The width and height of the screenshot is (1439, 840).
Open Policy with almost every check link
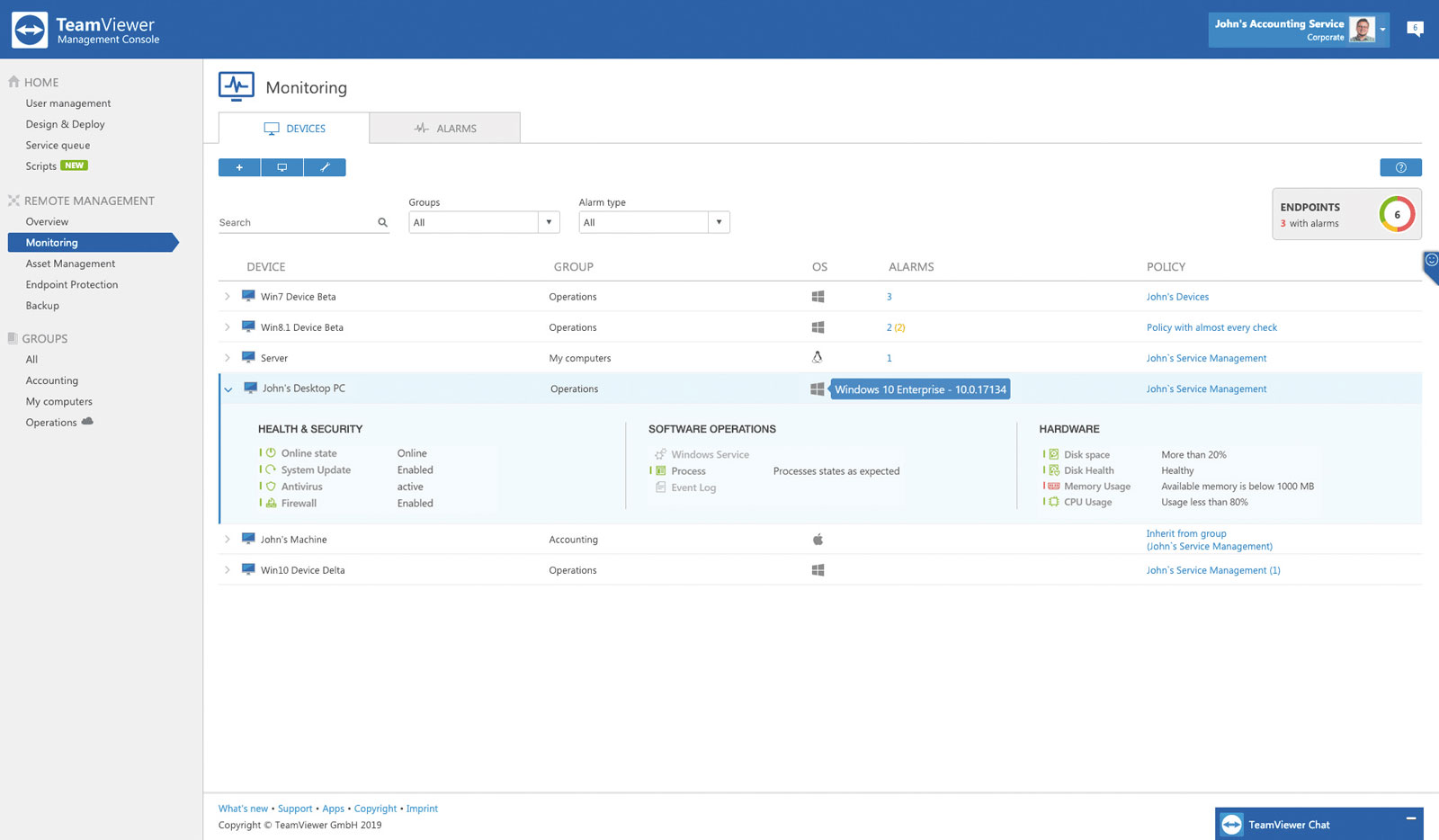[1211, 327]
